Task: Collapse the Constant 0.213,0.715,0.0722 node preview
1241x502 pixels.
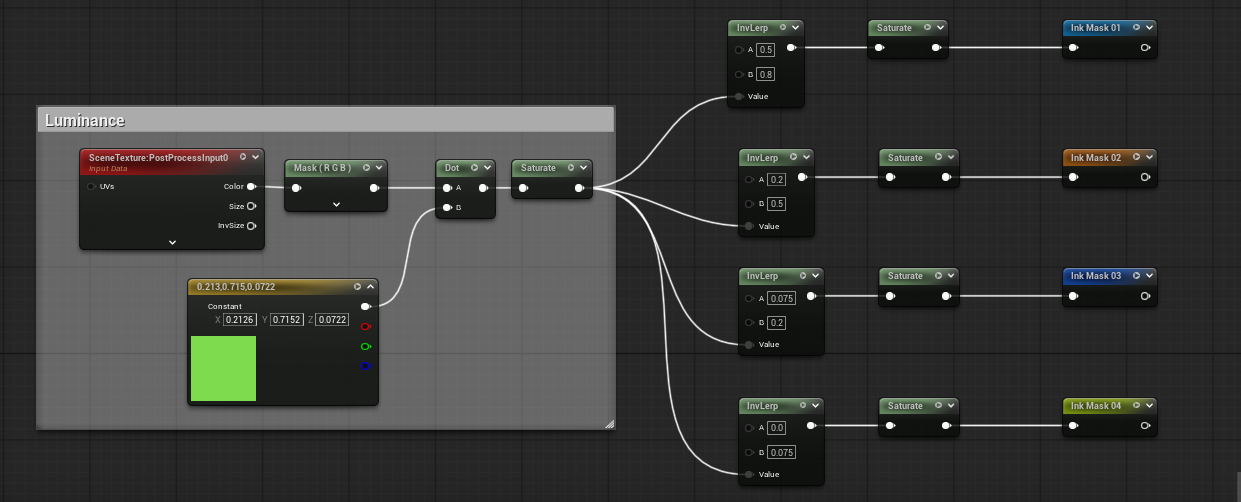Action: coord(370,287)
